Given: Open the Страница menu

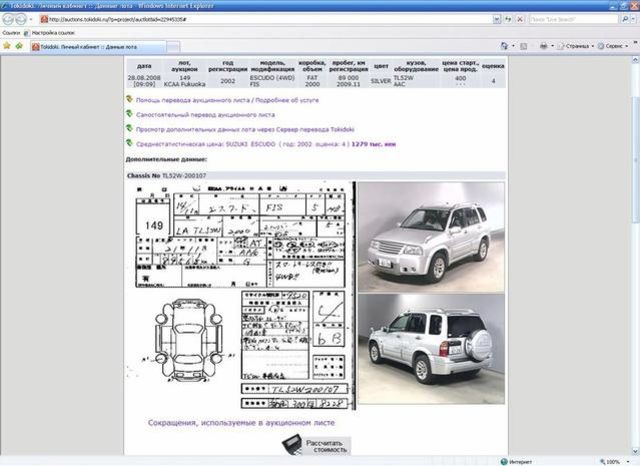Looking at the screenshot, I should click(576, 47).
